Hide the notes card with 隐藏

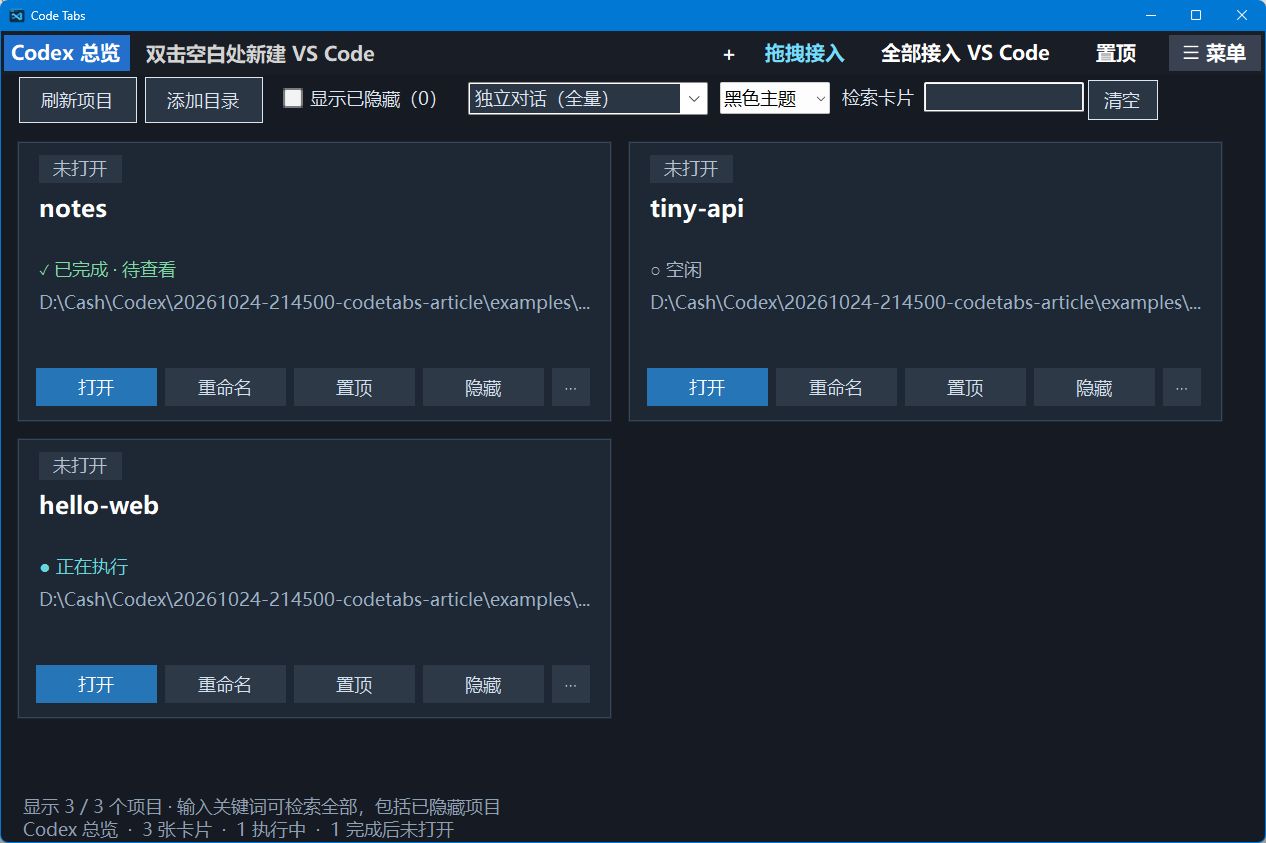[483, 387]
